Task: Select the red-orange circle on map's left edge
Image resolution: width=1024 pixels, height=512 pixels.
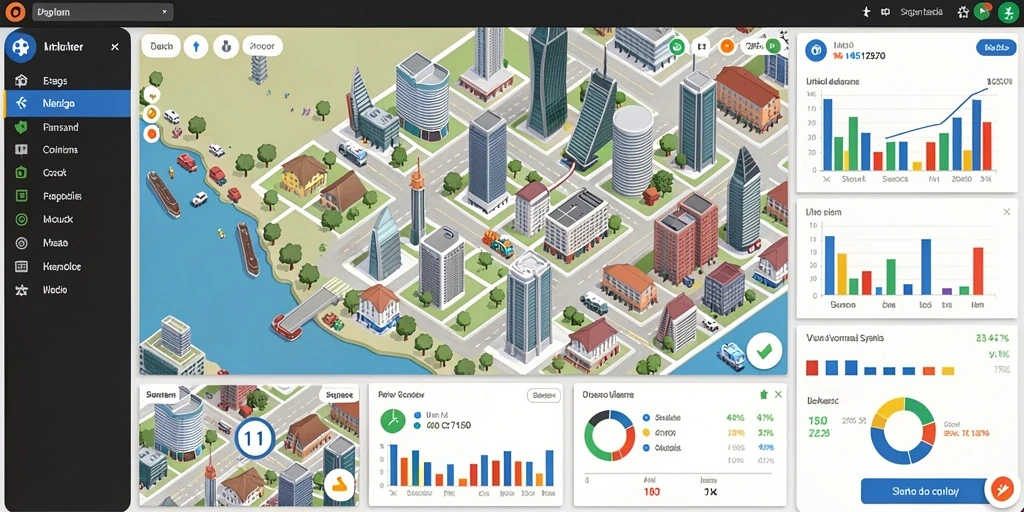Action: pos(152,134)
